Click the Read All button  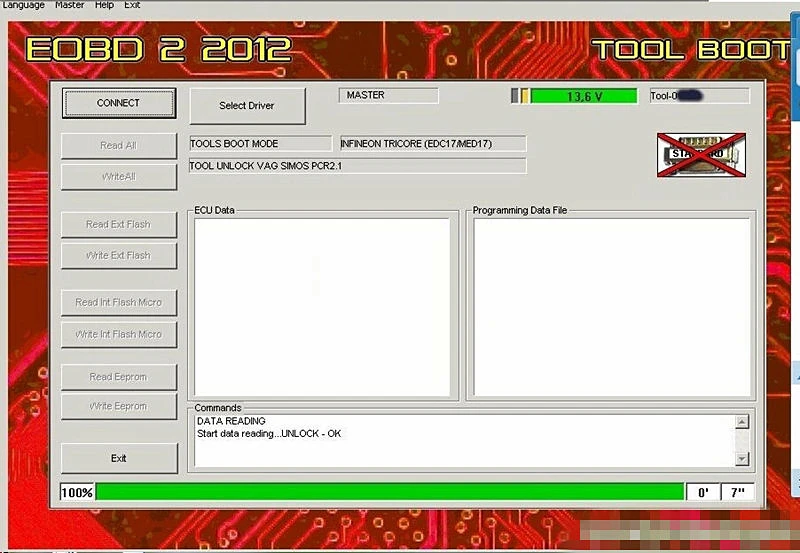click(x=119, y=146)
